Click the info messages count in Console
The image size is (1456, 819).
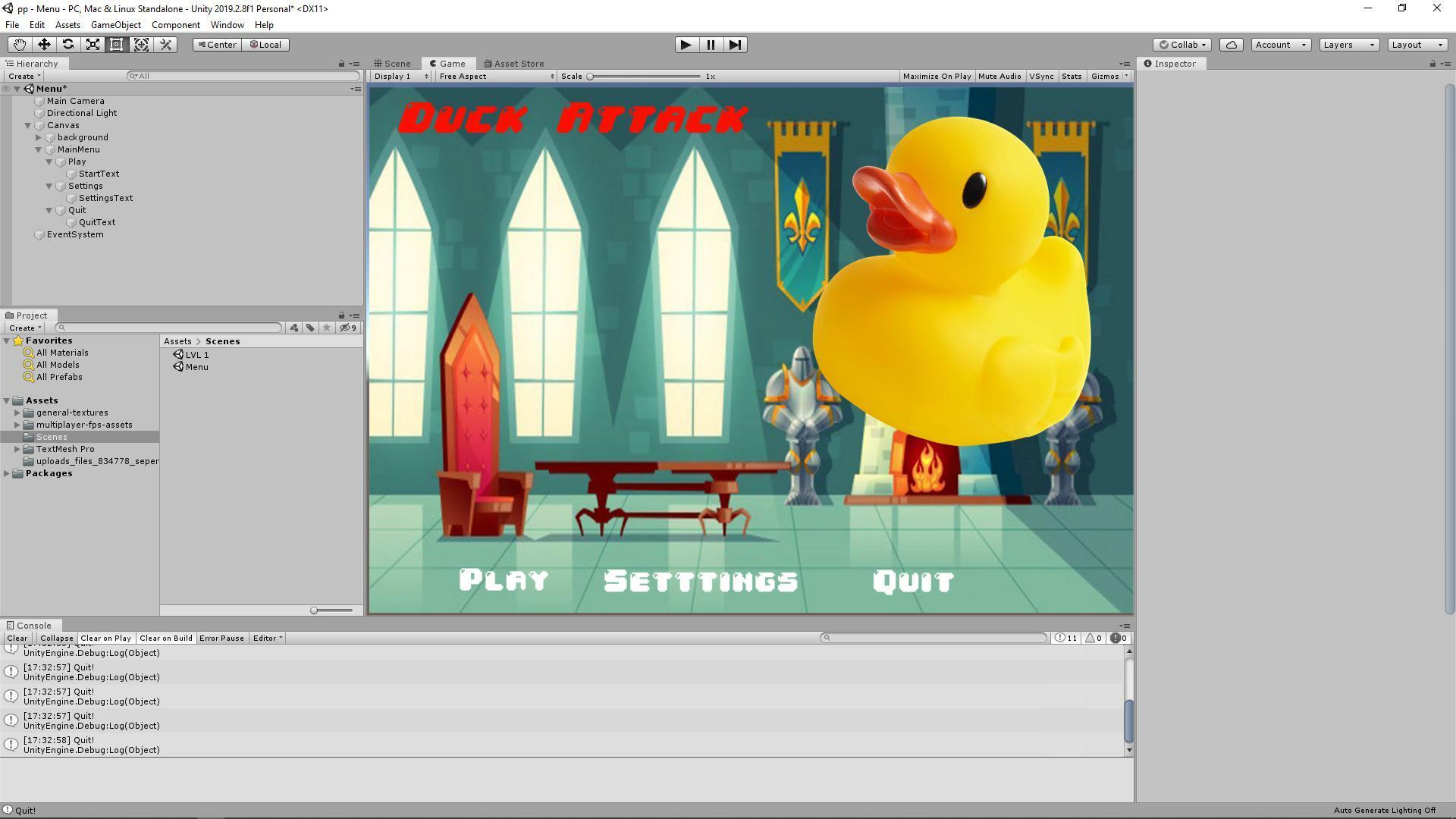(x=1066, y=639)
